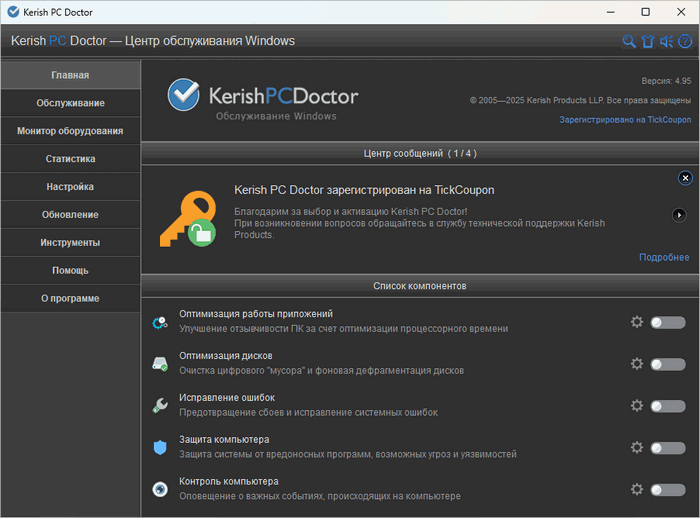Open the Статистика section
This screenshot has width=700, height=518.
pos(71,159)
